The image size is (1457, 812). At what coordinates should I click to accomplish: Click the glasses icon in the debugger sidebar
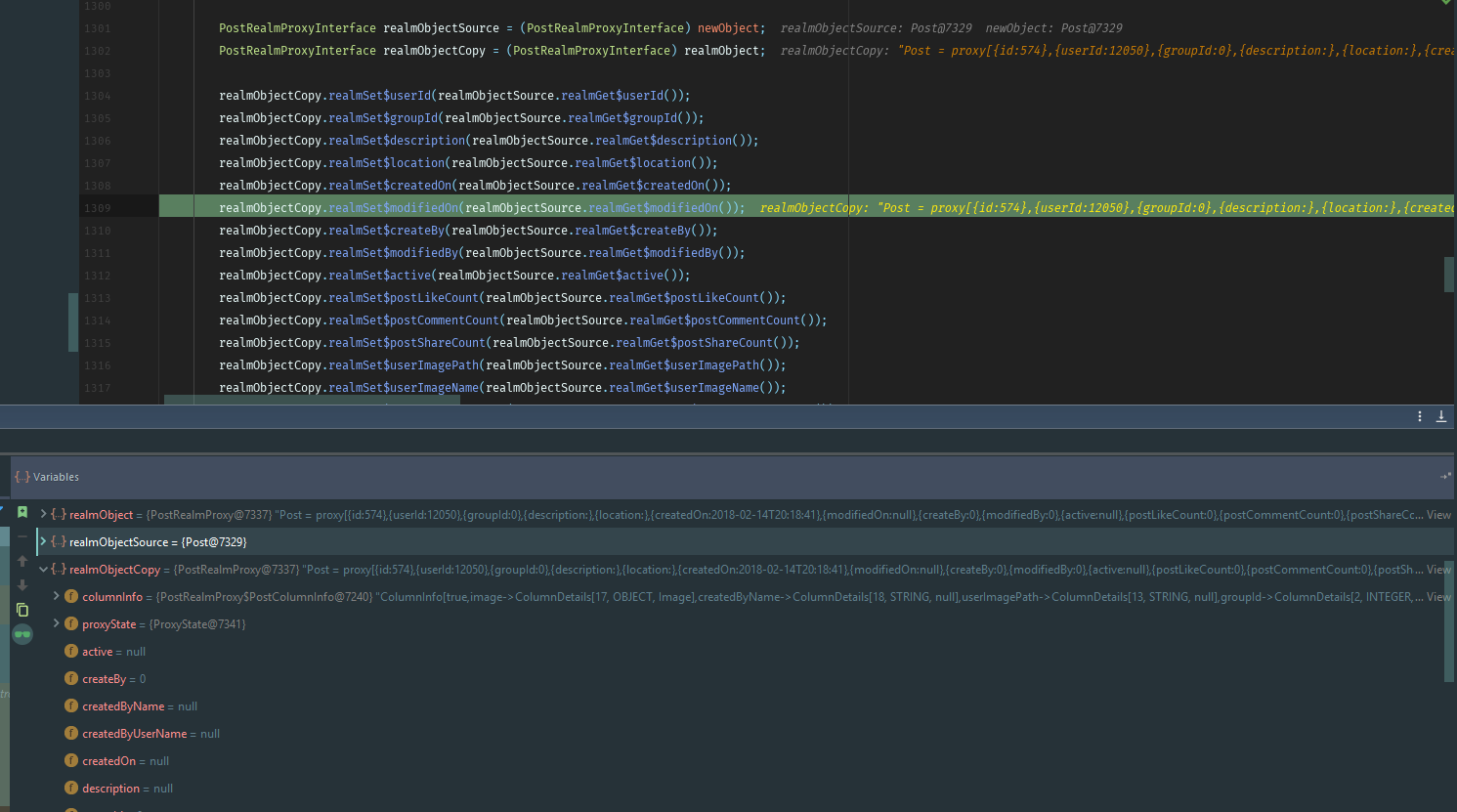coord(22,634)
